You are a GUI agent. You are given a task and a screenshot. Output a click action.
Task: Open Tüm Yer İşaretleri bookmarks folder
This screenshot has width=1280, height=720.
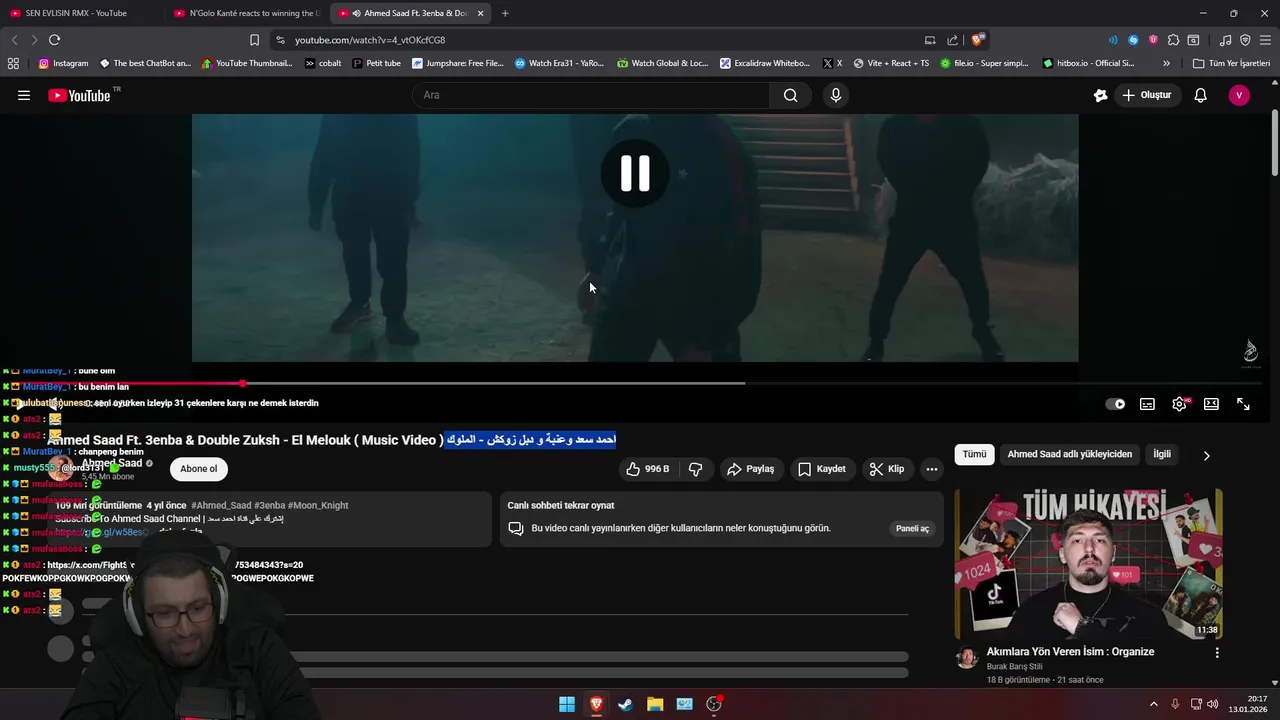pyautogui.click(x=1231, y=63)
